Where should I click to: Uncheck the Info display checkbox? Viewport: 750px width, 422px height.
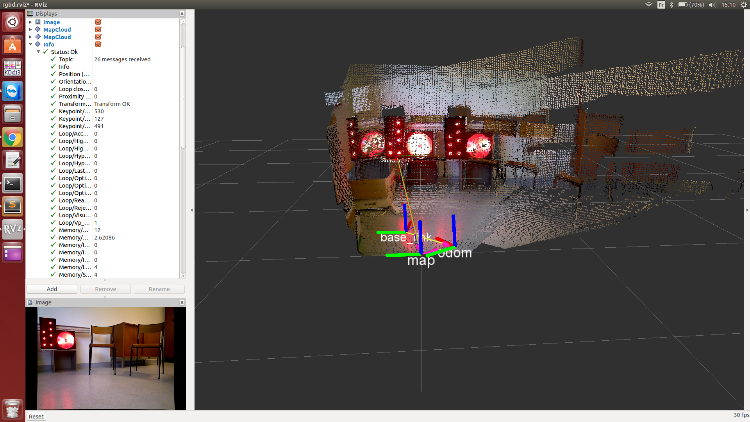pos(97,44)
